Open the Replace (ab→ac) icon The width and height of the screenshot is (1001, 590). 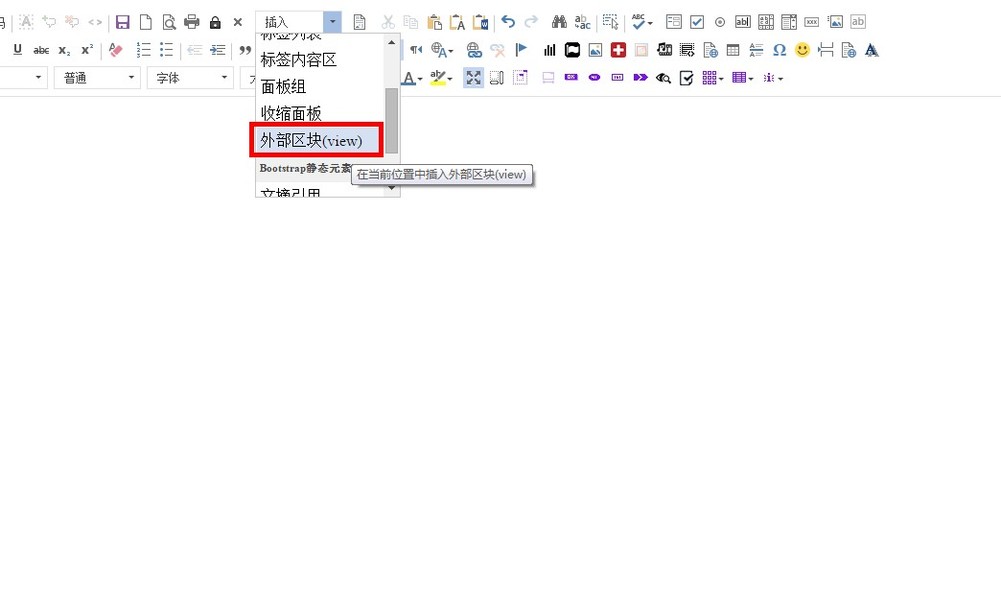(x=582, y=22)
